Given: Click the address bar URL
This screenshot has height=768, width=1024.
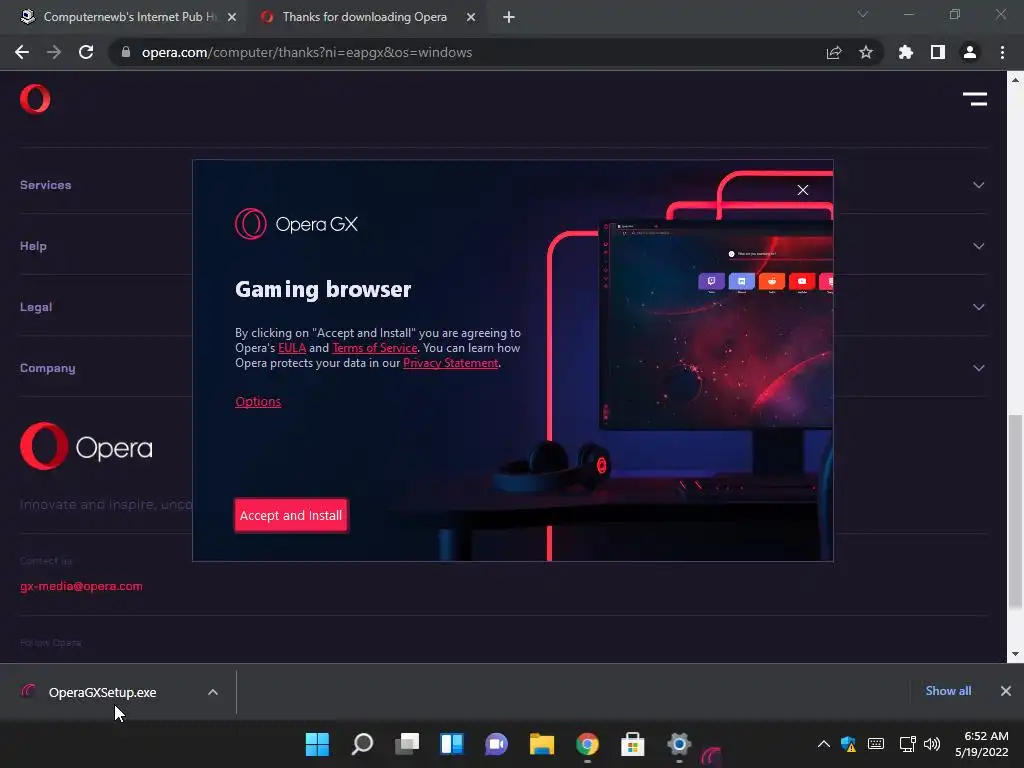Looking at the screenshot, I should pyautogui.click(x=307, y=52).
